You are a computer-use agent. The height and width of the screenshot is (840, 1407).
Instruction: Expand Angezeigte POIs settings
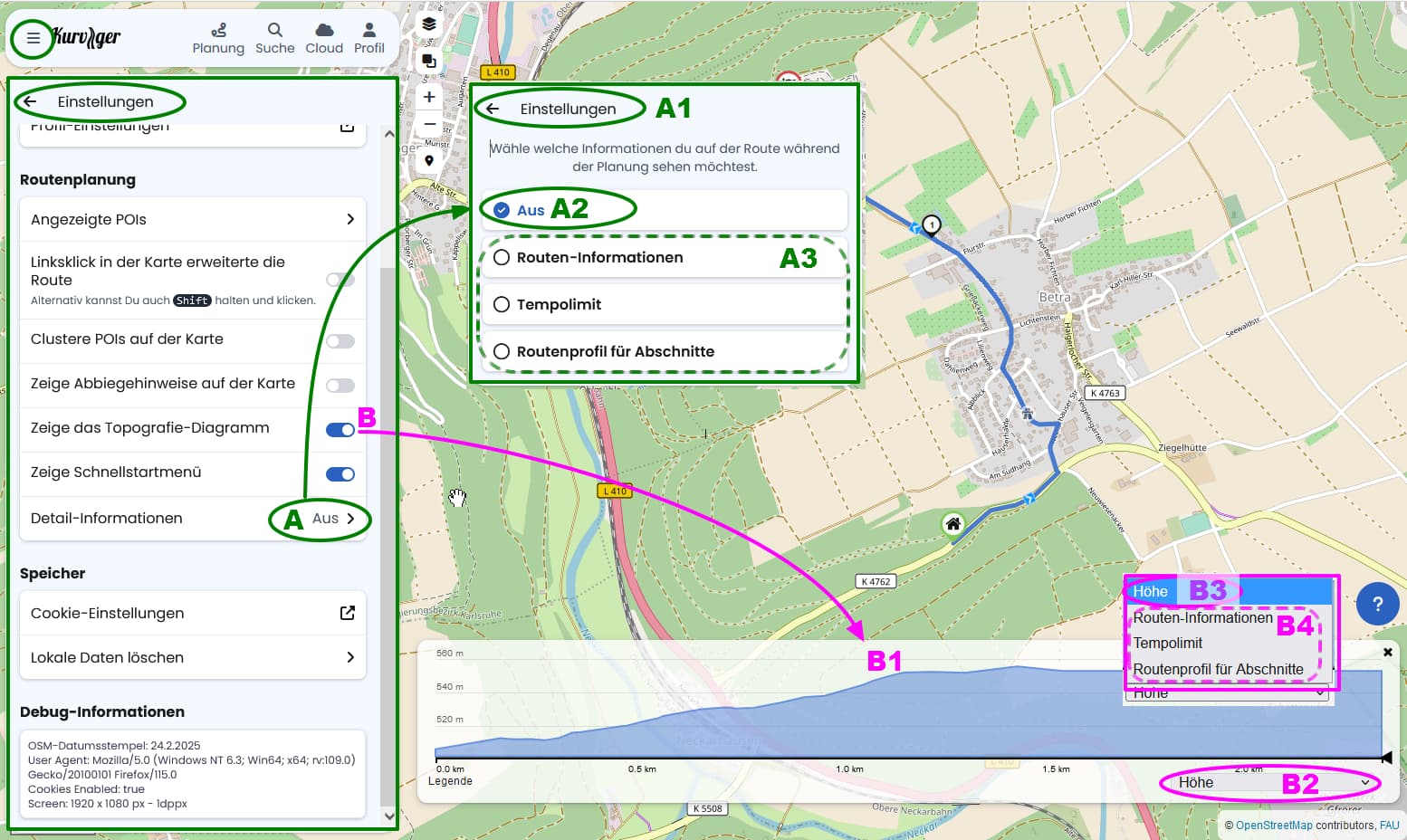click(193, 219)
